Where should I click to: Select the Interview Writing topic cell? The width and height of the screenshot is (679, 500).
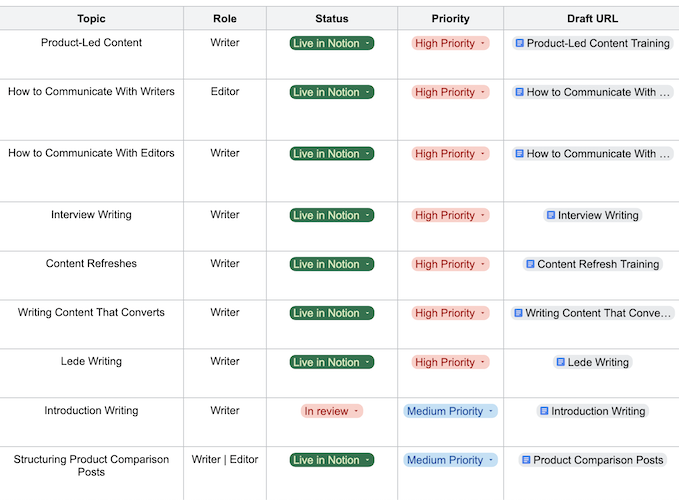click(91, 226)
